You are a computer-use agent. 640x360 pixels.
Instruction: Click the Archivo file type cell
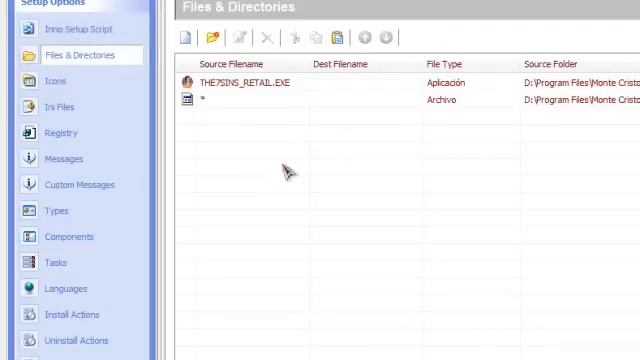pyautogui.click(x=442, y=100)
